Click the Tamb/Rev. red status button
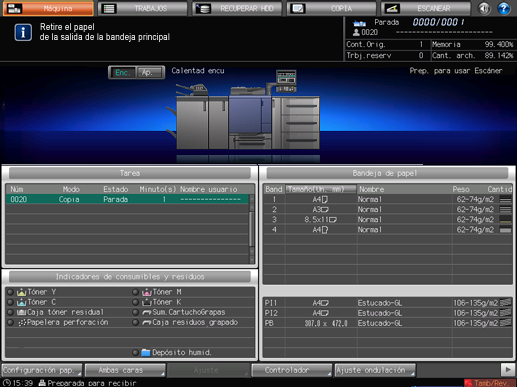The height and width of the screenshot is (387, 517). [490, 383]
